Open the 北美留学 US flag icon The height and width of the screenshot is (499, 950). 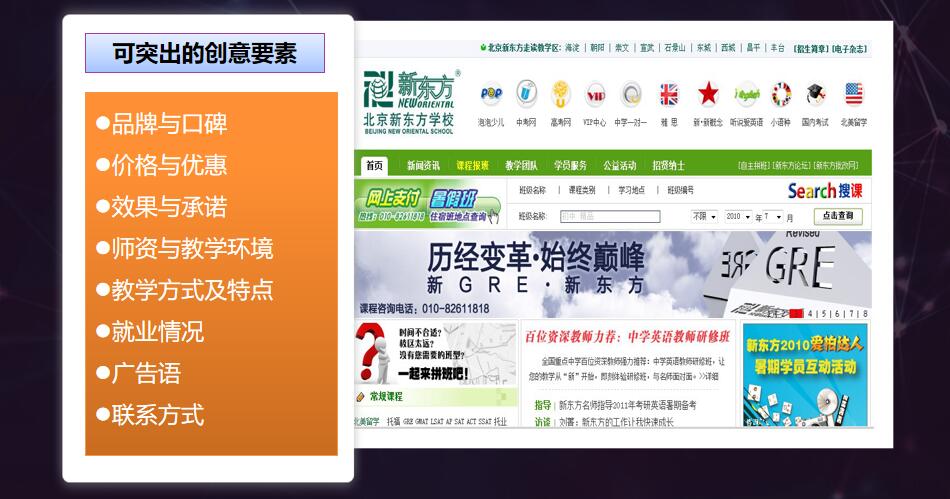[x=854, y=94]
